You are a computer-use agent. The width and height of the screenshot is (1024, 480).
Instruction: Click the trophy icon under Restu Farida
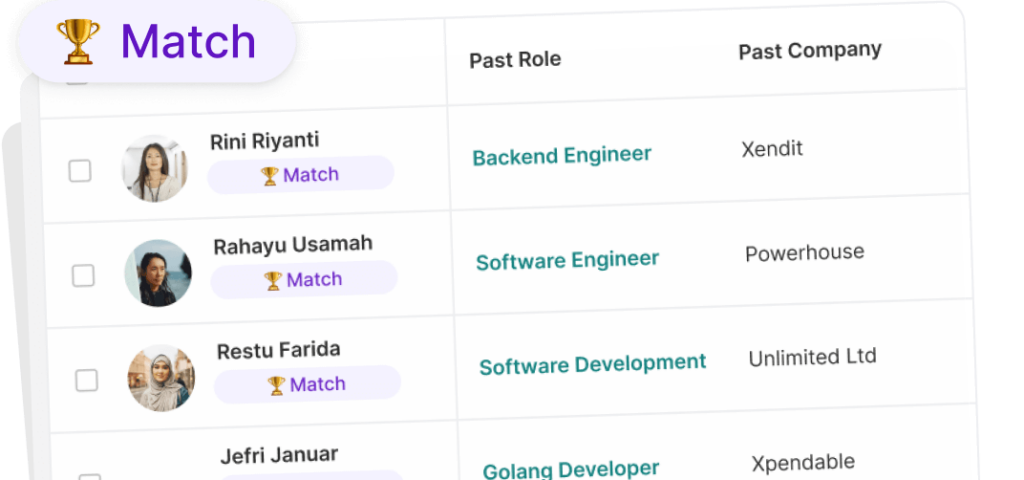coord(276,386)
